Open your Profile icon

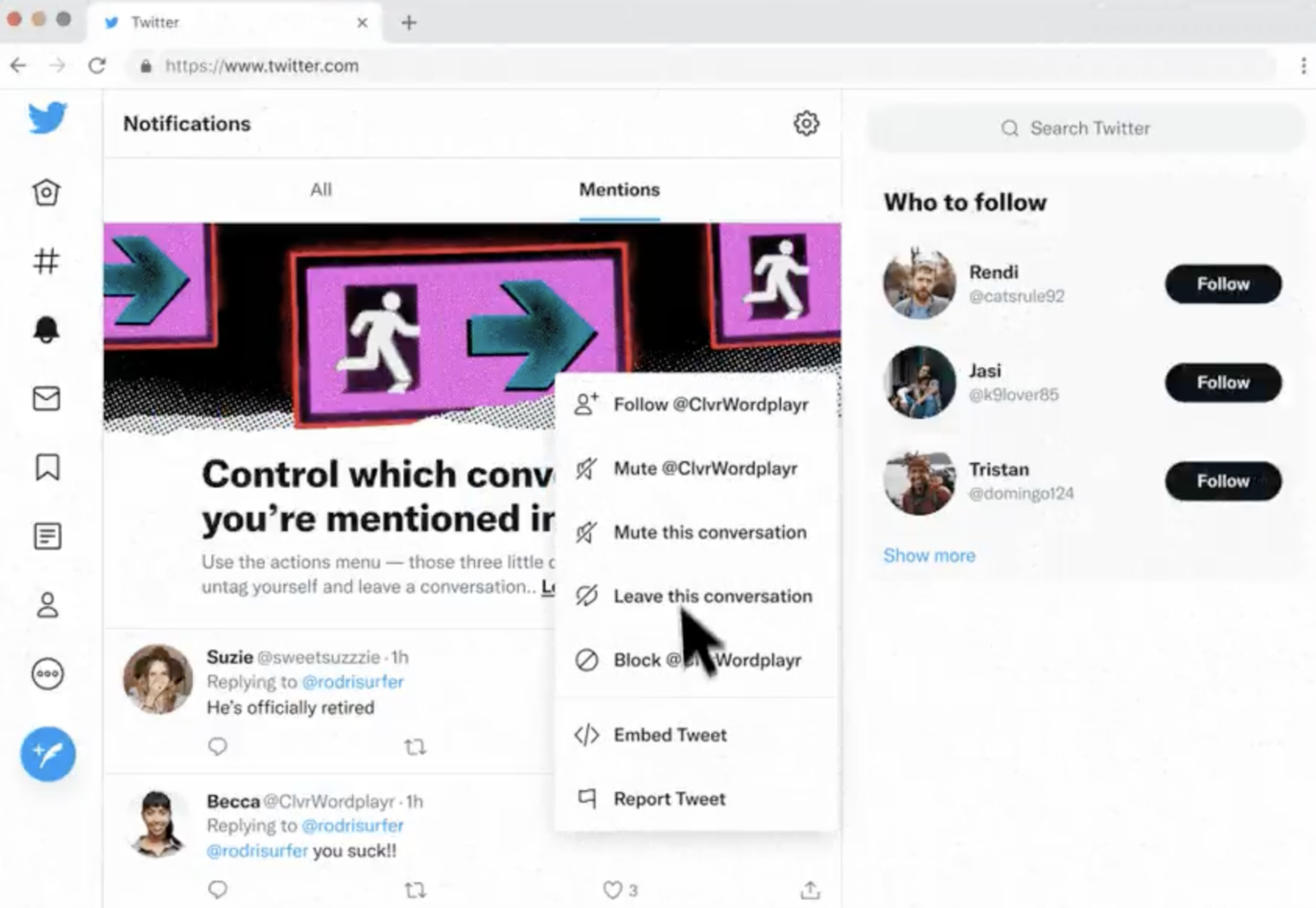tap(47, 604)
